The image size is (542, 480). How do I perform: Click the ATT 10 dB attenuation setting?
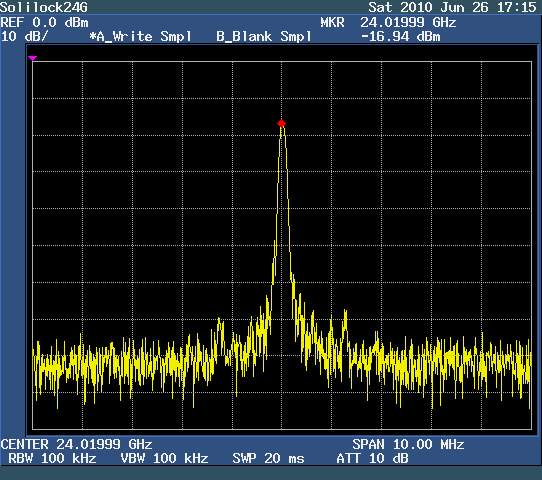coord(372,459)
